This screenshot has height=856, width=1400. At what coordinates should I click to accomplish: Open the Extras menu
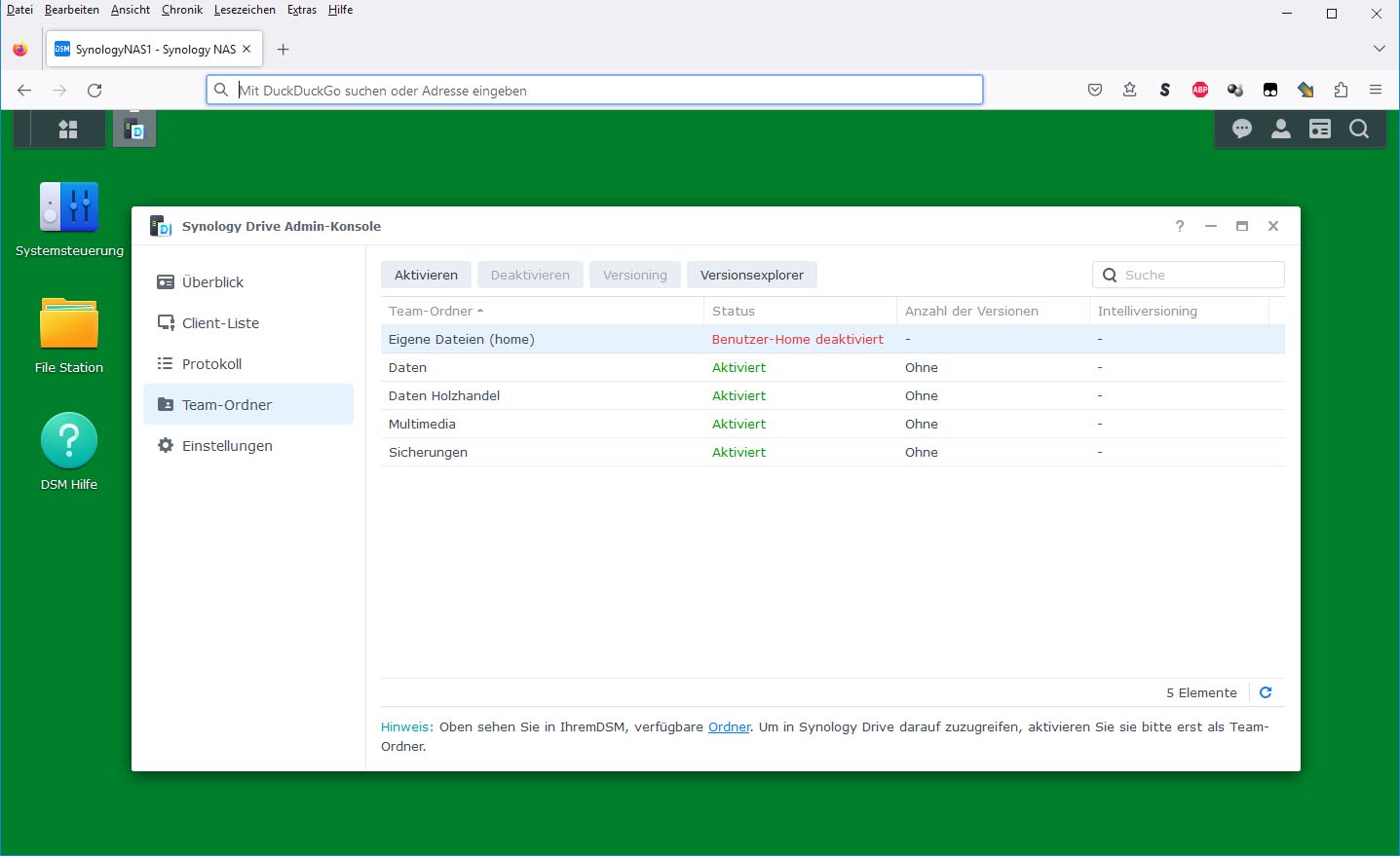pos(302,10)
